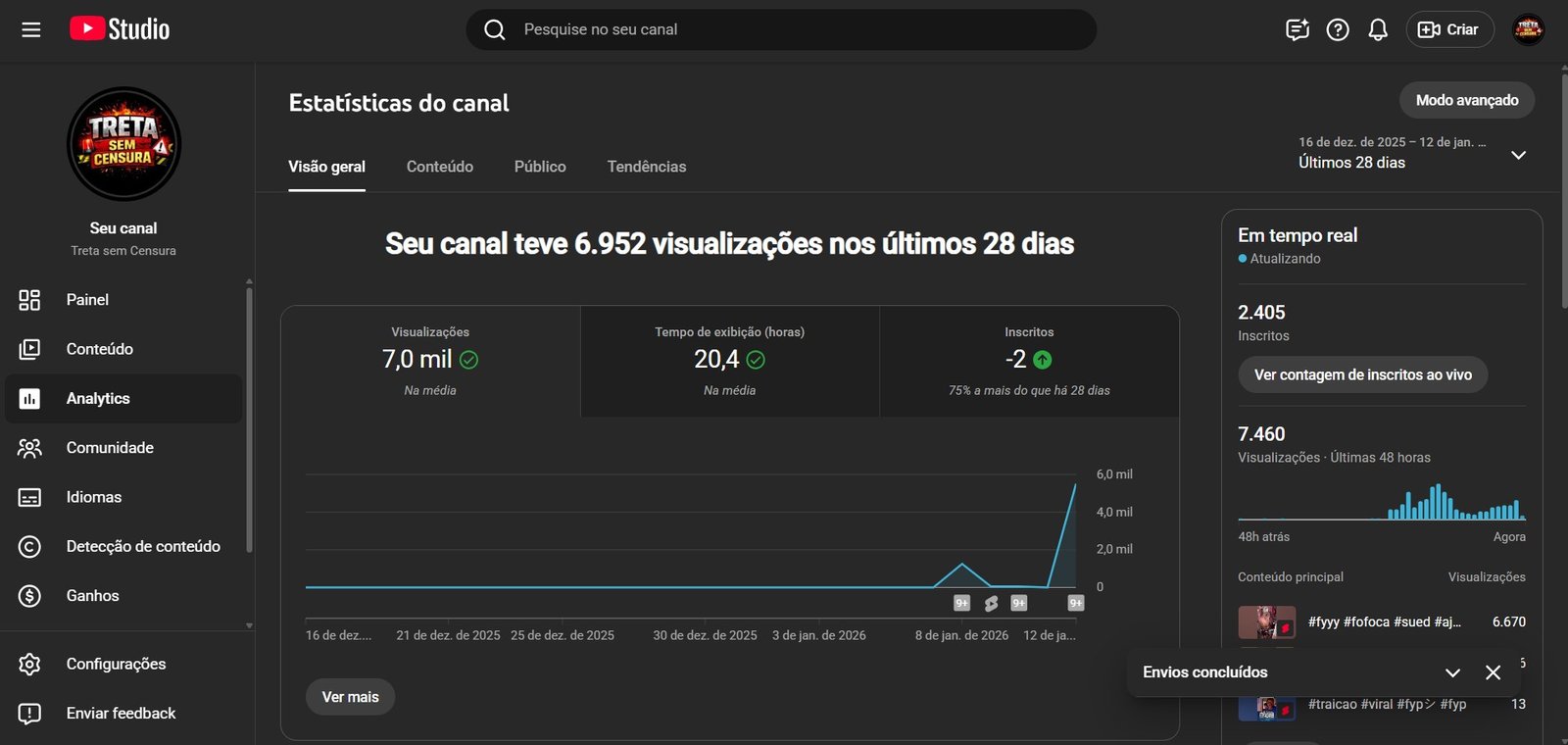The image size is (1568, 745).
Task: Select the Inscritos metric card
Action: pyautogui.click(x=1029, y=362)
